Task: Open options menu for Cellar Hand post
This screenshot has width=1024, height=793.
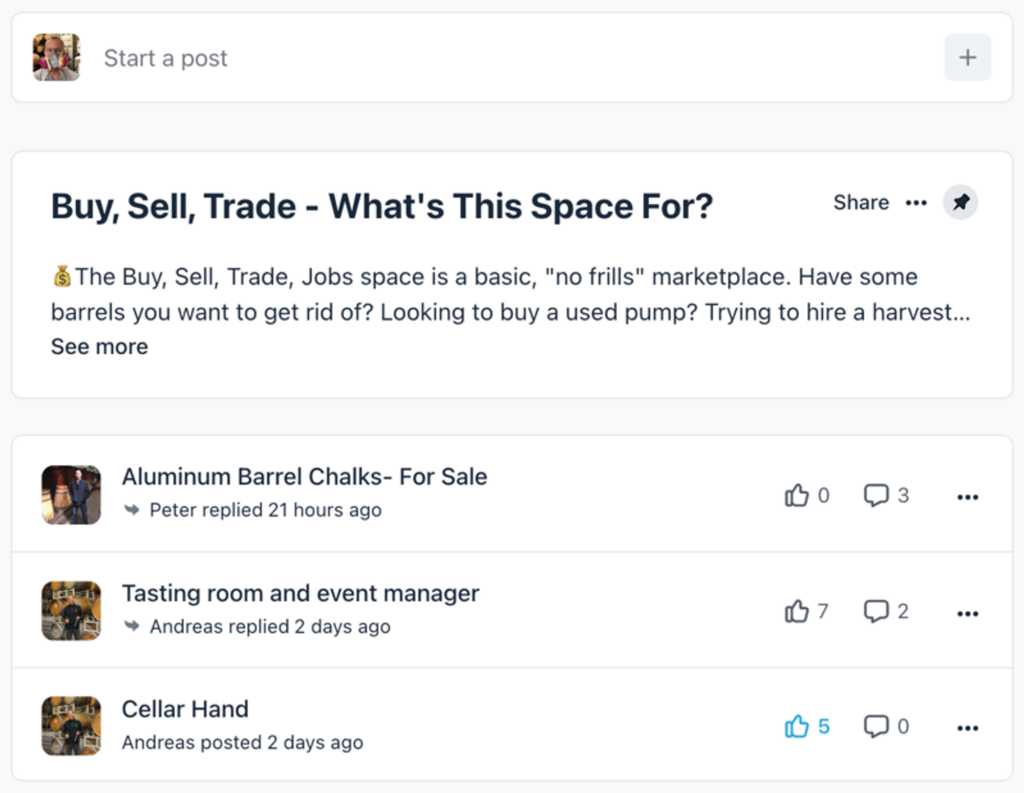Action: [967, 728]
